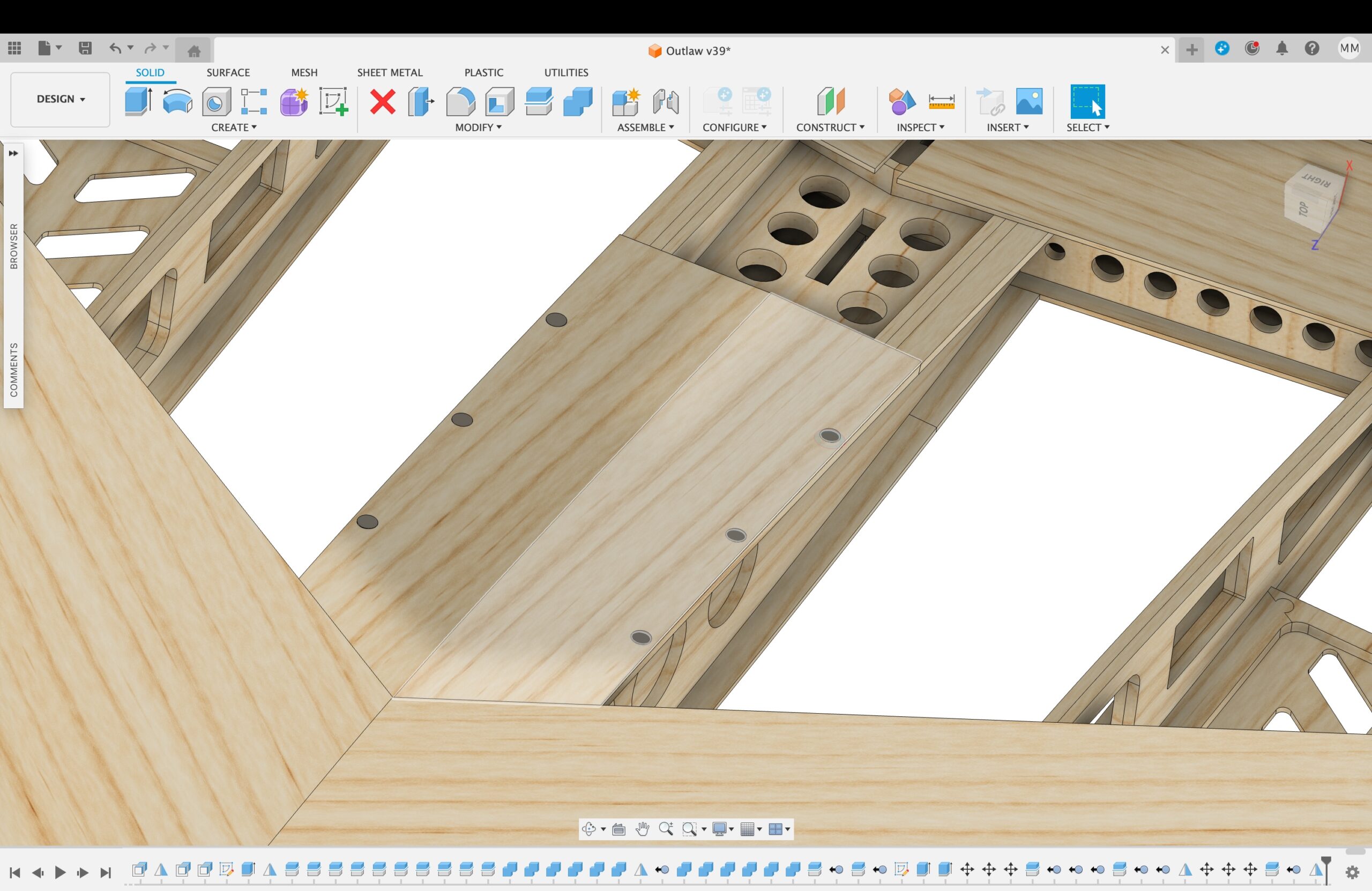Click the timeline Play button
1372x891 pixels.
60,872
